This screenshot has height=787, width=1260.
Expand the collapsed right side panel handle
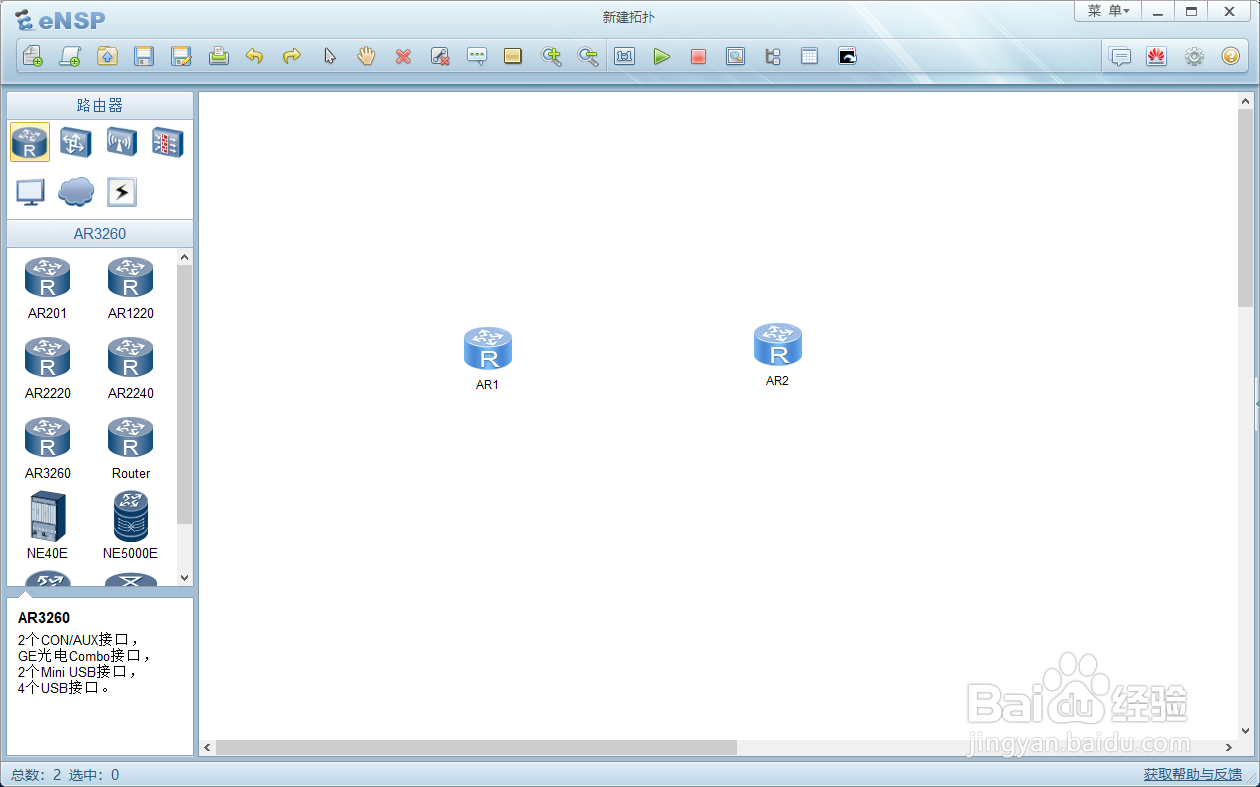(x=1257, y=402)
